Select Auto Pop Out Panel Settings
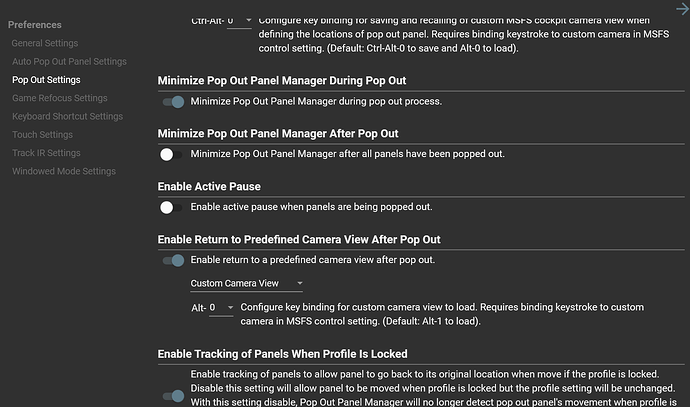The width and height of the screenshot is (690, 407). 69,61
